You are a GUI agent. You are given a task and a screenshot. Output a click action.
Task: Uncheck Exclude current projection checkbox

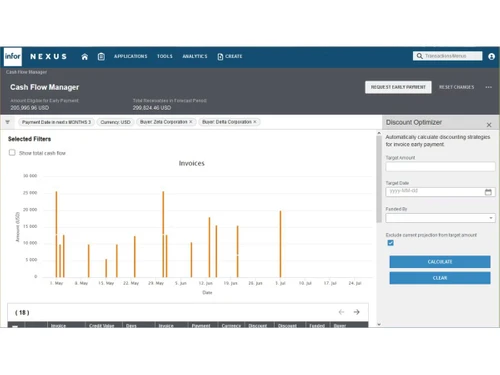(x=390, y=243)
